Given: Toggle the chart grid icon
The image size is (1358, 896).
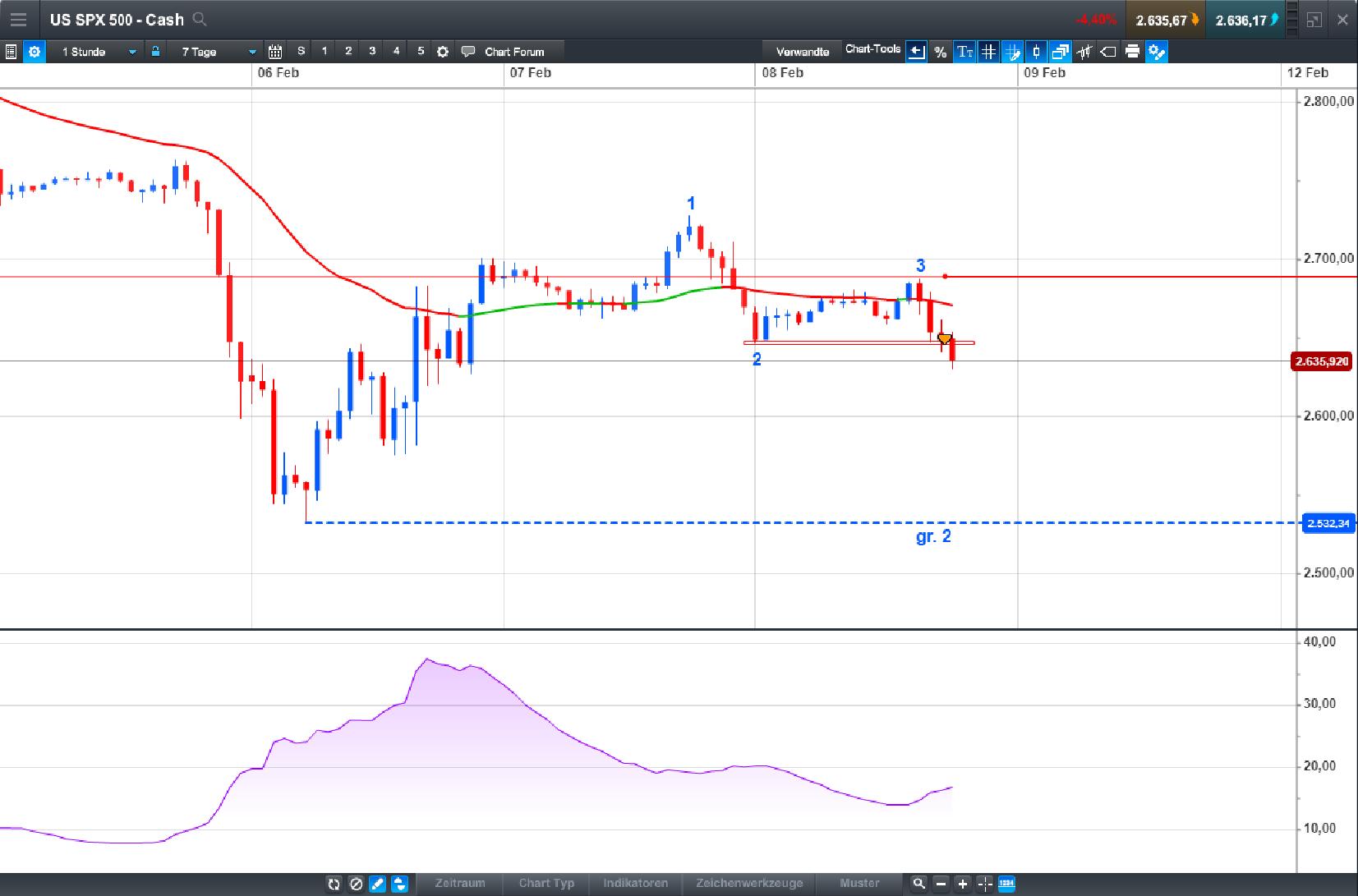Looking at the screenshot, I should point(987,51).
